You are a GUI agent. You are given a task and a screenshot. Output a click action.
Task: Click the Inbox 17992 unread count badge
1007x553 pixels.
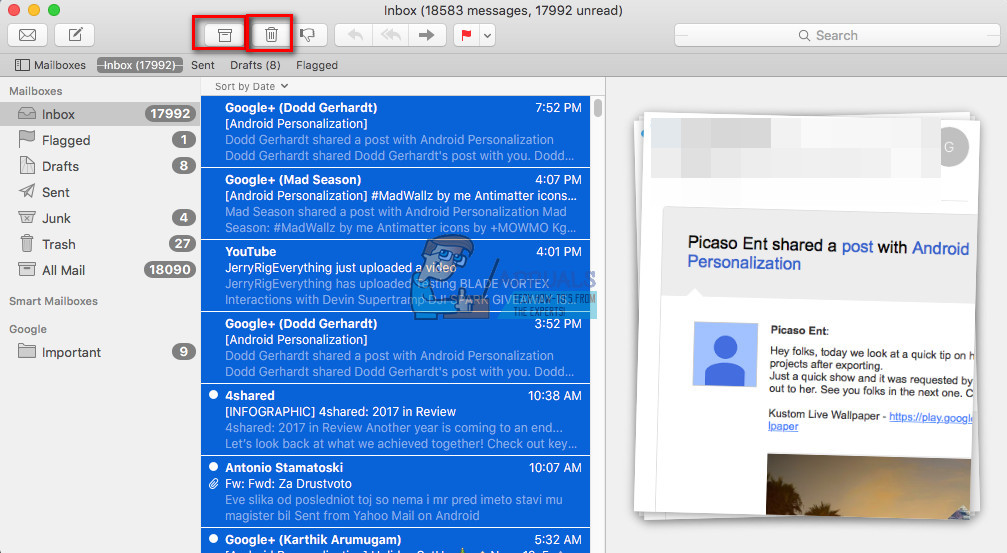click(170, 114)
